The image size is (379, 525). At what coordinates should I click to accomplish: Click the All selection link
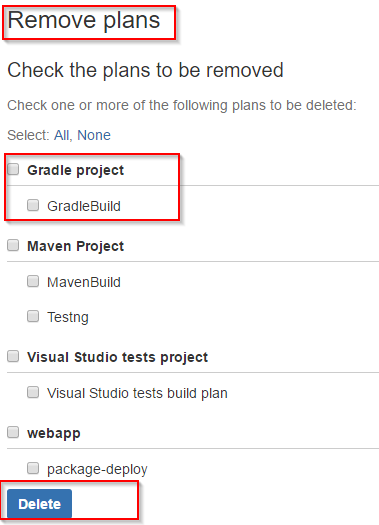tap(62, 135)
